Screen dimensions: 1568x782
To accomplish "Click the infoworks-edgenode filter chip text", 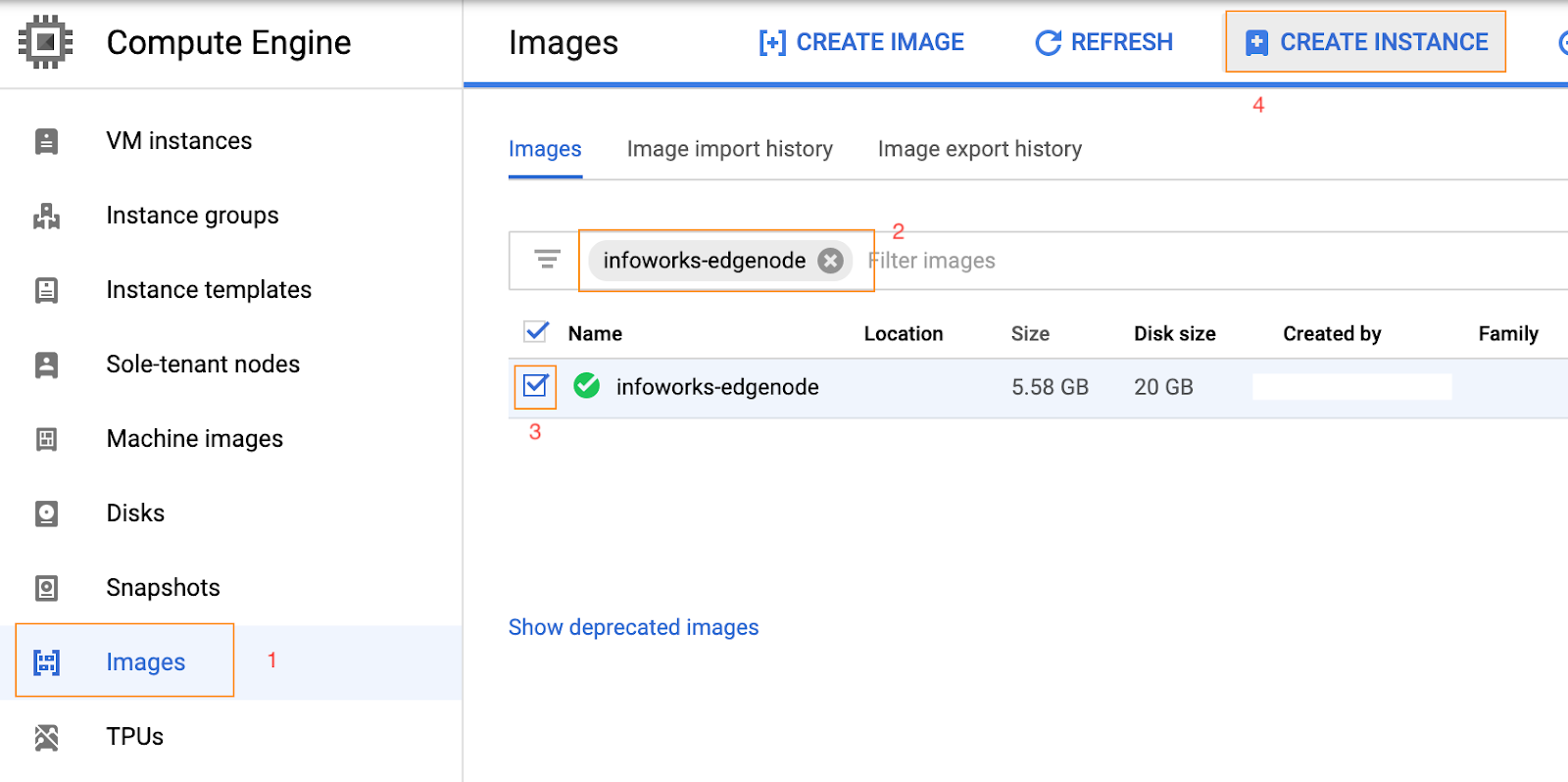I will coord(705,261).
